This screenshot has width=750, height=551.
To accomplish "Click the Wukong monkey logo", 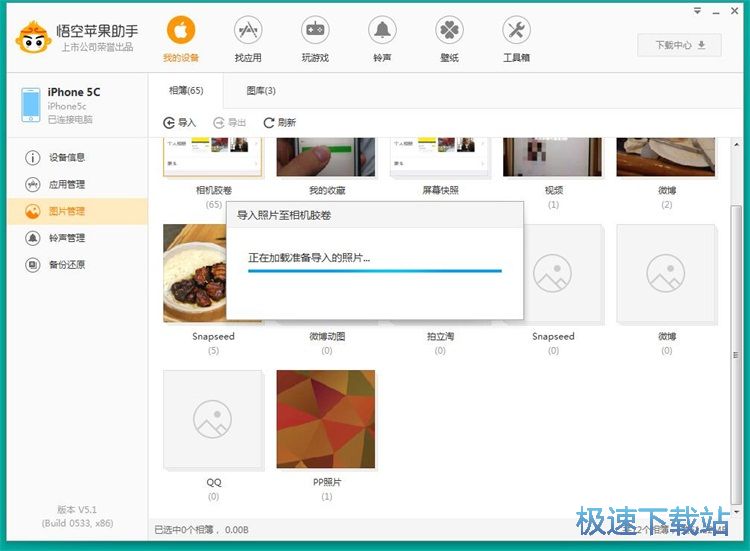I will point(33,37).
